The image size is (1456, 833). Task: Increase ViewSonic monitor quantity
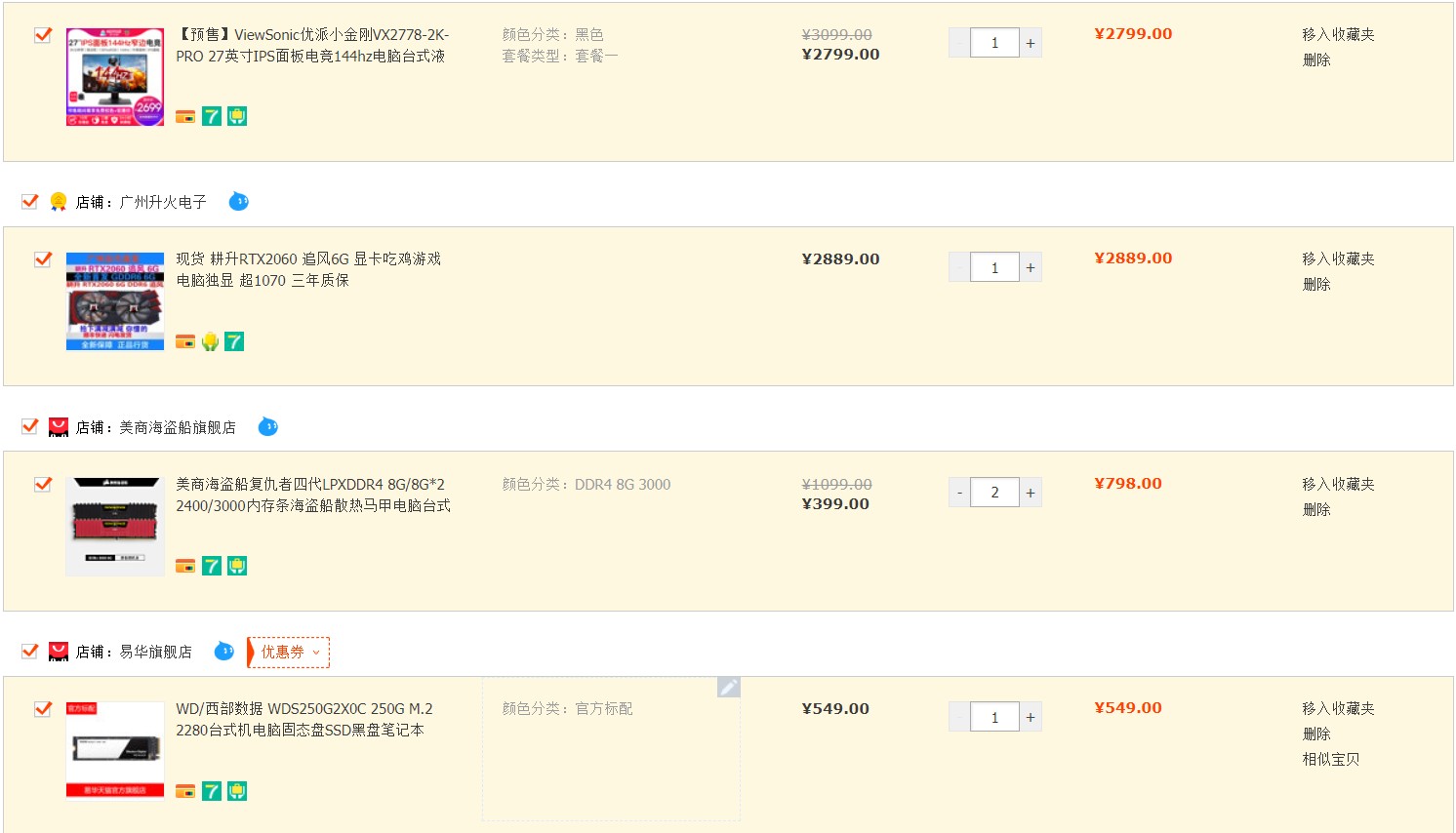point(1031,43)
